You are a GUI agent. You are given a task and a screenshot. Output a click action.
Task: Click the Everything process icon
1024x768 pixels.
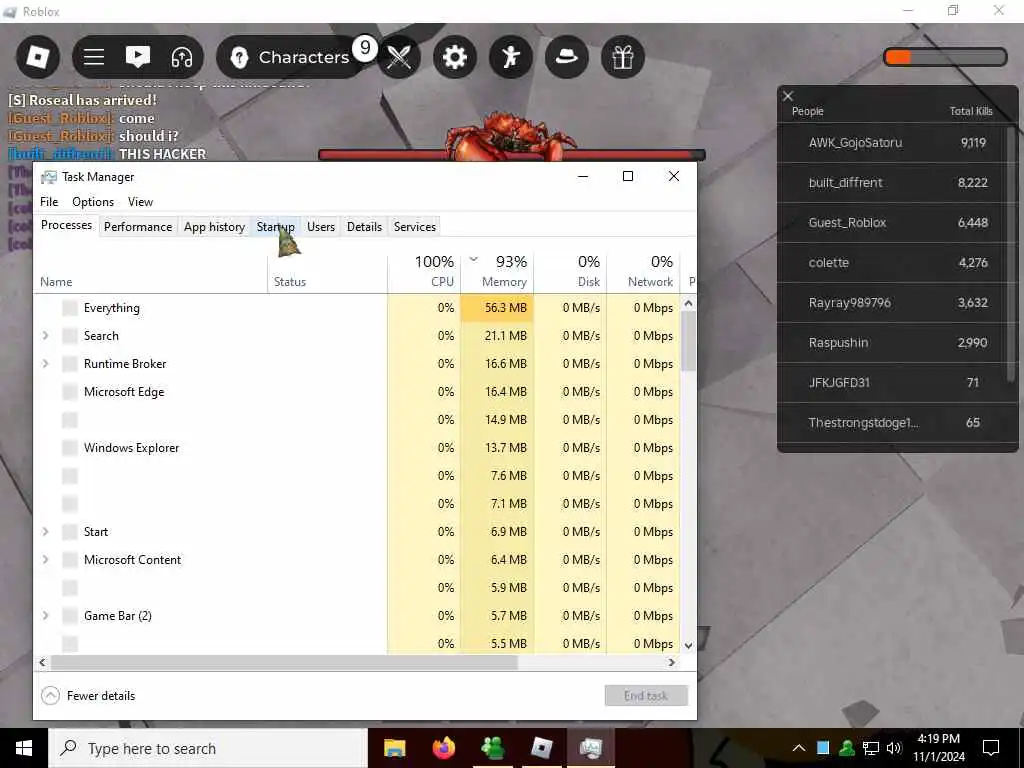click(70, 308)
